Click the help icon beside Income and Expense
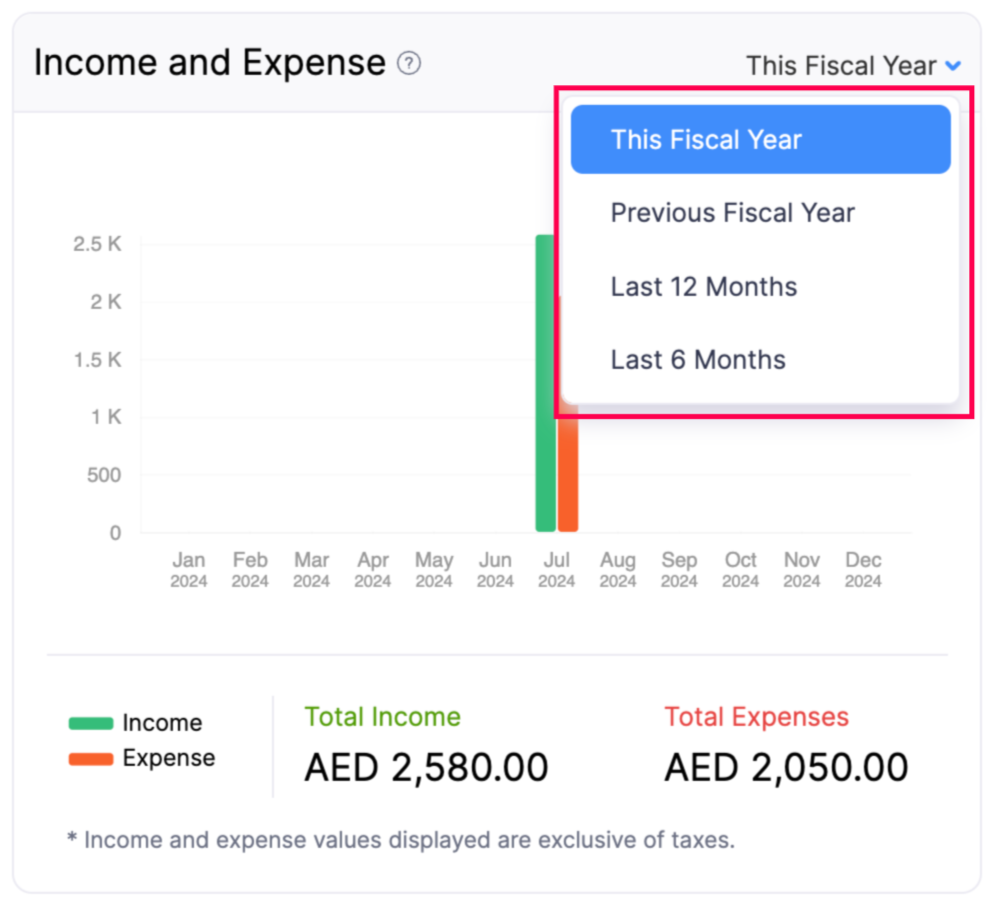 click(x=409, y=62)
